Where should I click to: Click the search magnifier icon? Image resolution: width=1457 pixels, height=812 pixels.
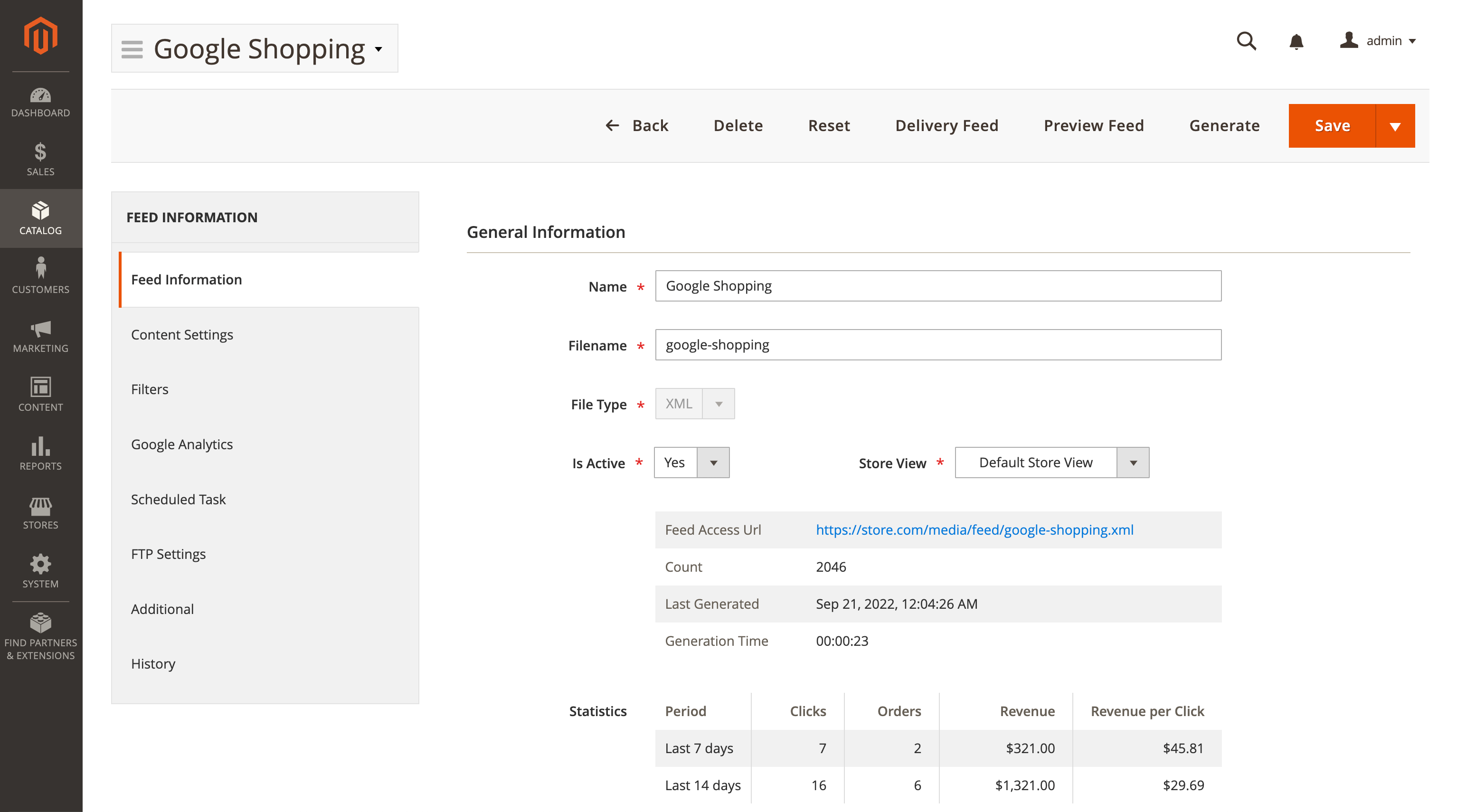click(1246, 41)
